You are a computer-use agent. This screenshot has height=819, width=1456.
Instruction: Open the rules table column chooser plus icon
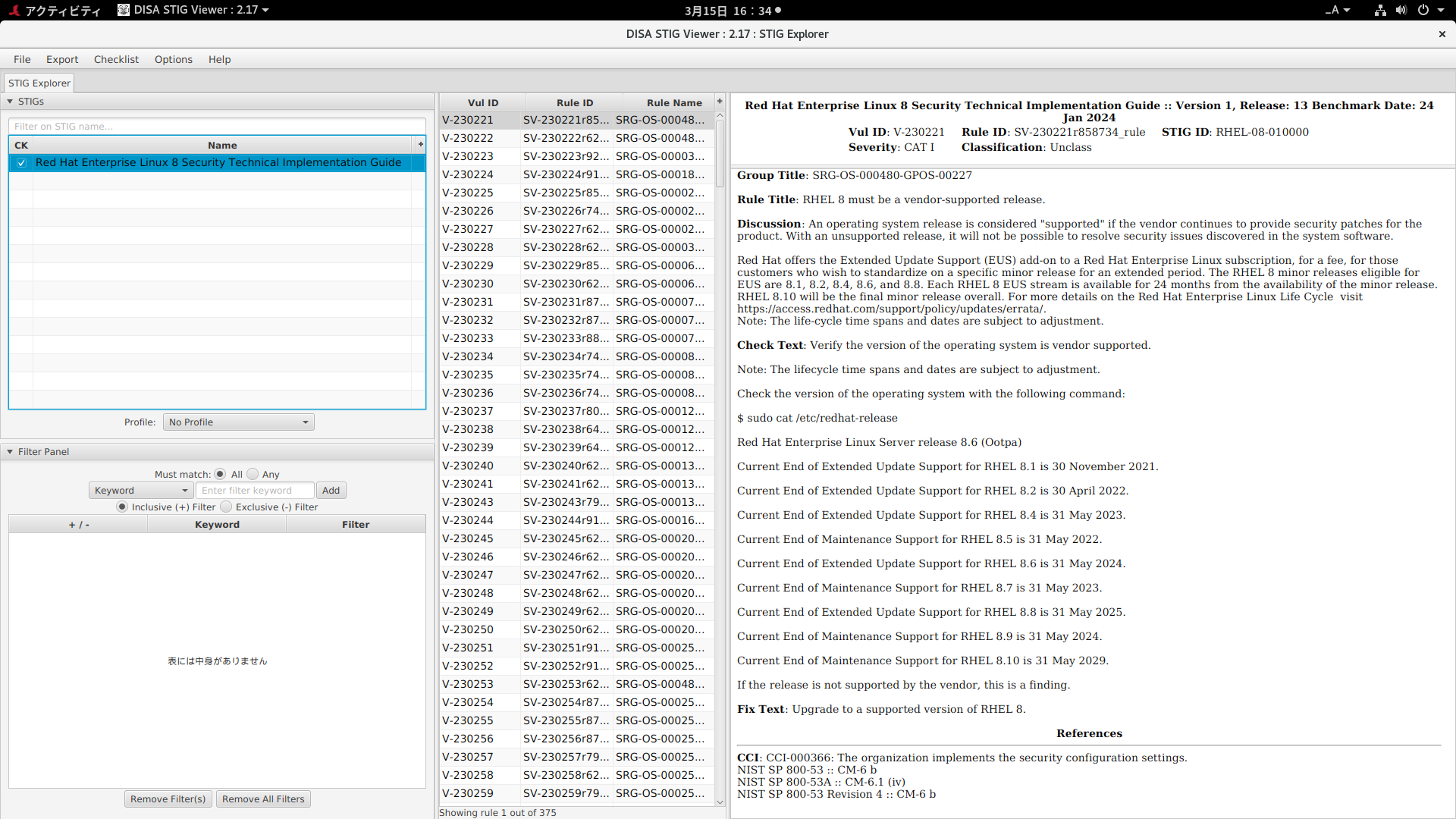(x=720, y=102)
